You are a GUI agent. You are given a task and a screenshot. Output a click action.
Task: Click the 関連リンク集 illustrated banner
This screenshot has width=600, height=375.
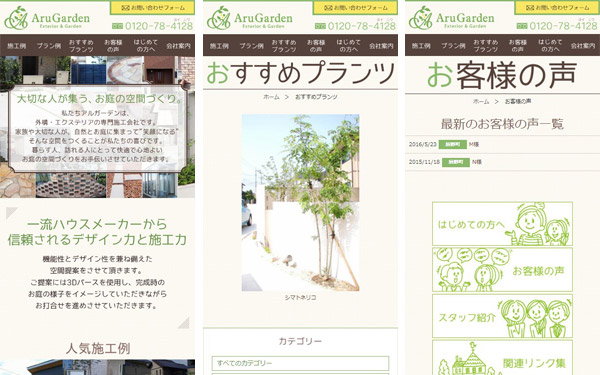pos(502,357)
